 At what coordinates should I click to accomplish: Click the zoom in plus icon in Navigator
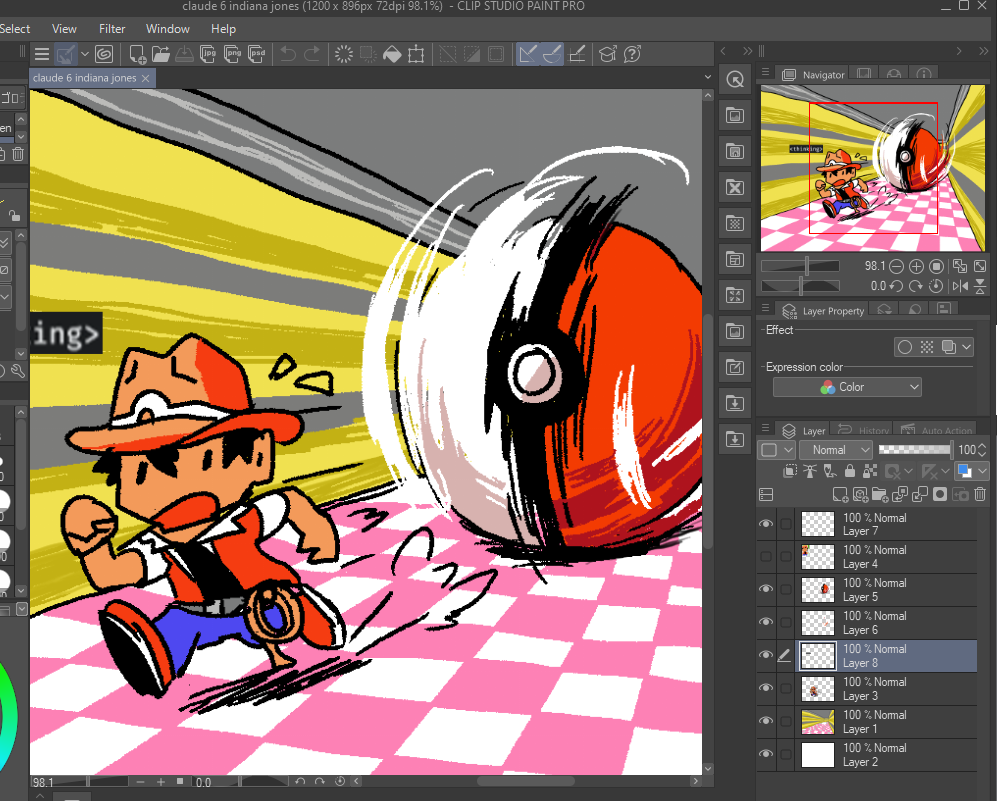pos(916,267)
